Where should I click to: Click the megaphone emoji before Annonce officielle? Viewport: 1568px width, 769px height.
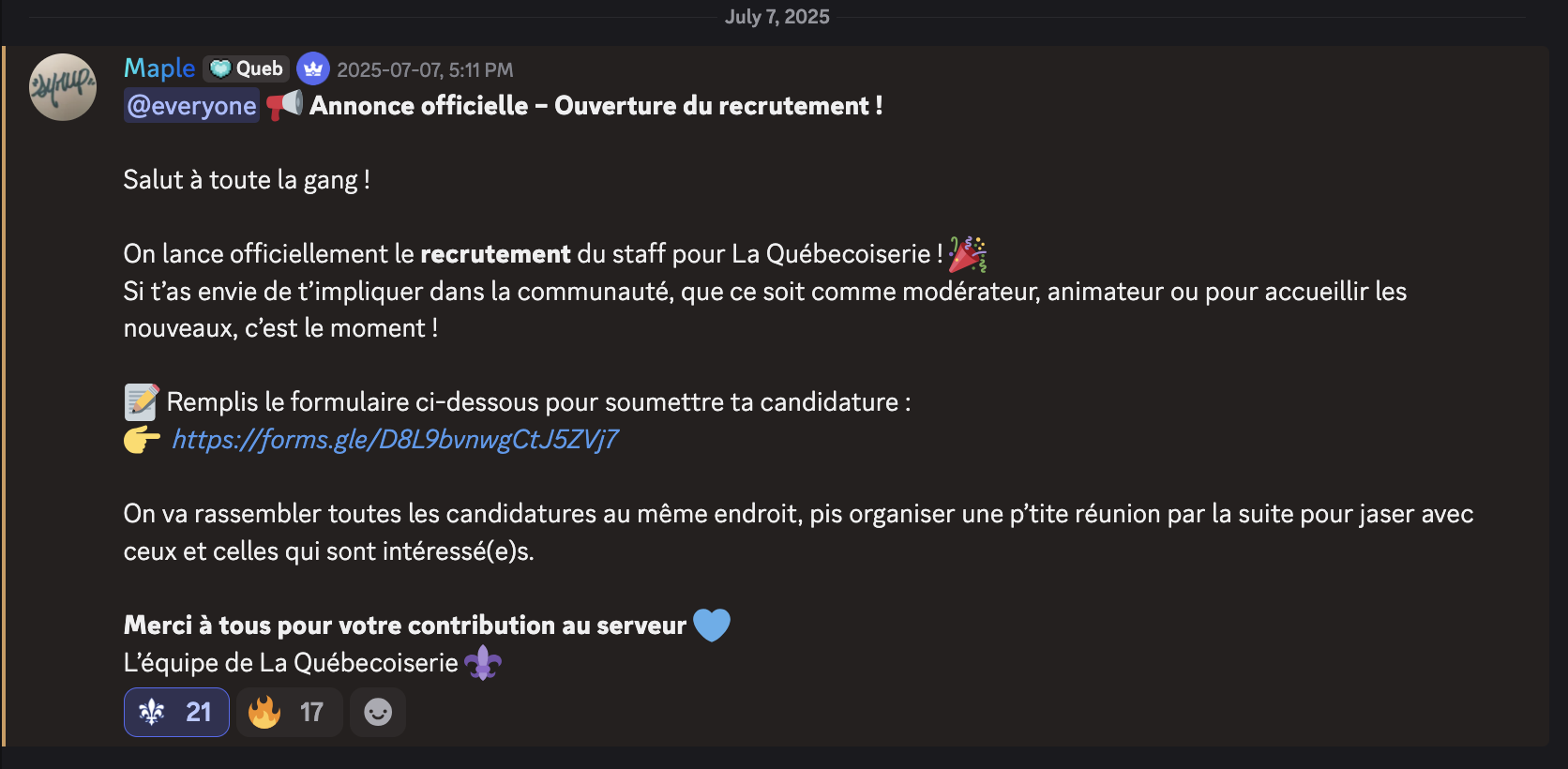click(x=284, y=105)
